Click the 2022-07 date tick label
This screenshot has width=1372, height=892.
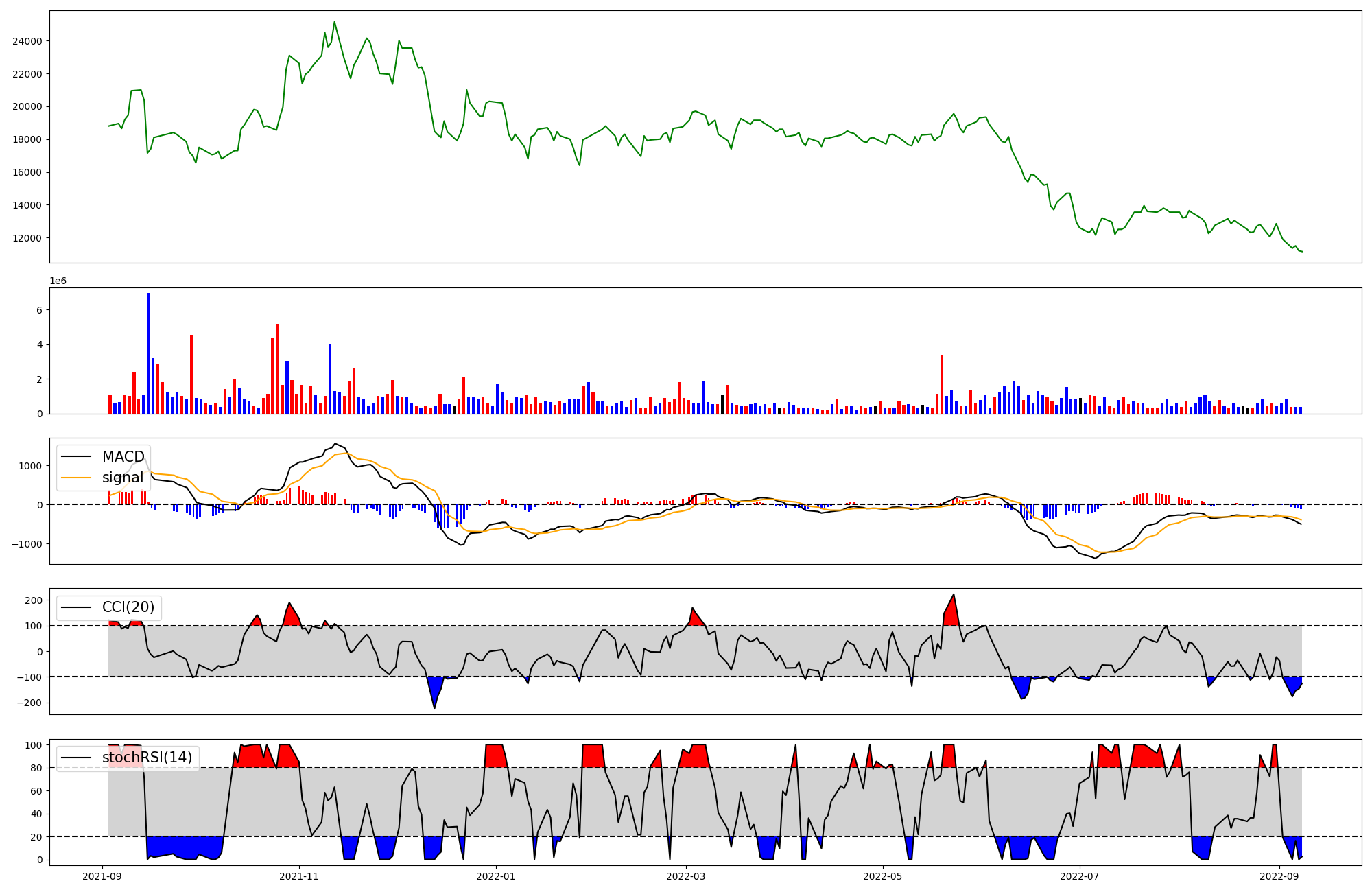[x=1079, y=876]
